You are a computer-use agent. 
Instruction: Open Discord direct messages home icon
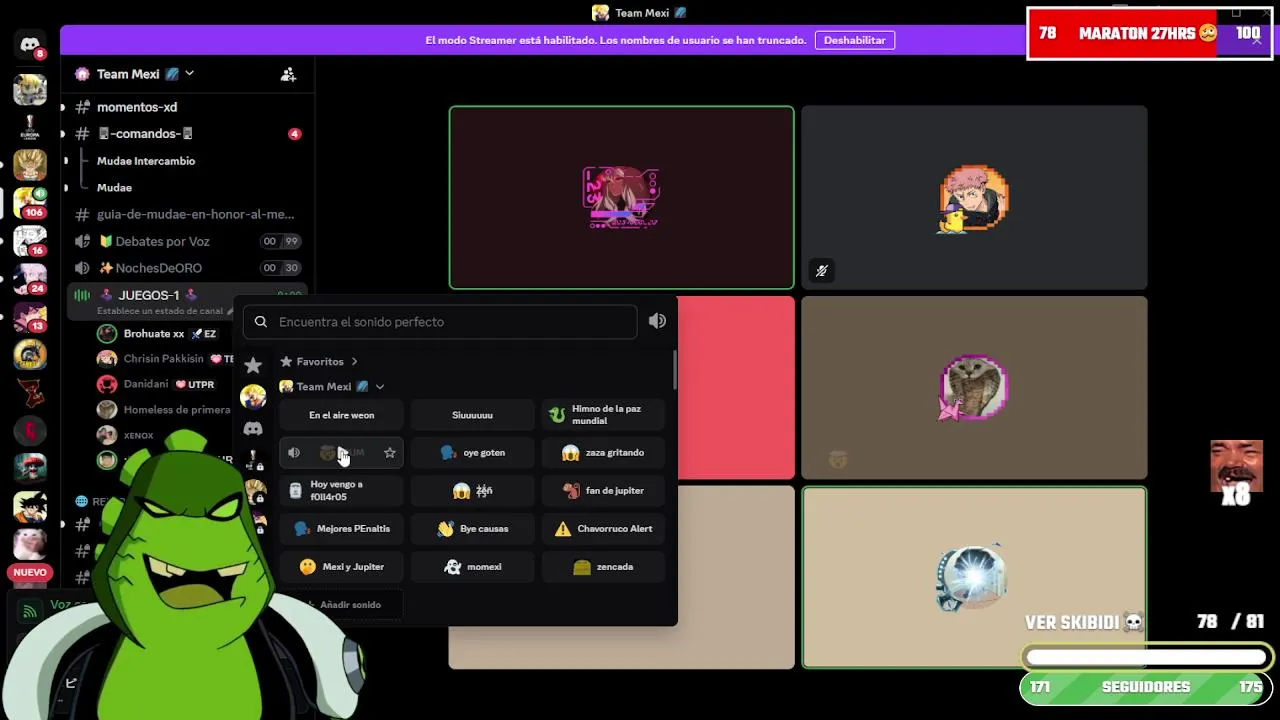pyautogui.click(x=30, y=45)
